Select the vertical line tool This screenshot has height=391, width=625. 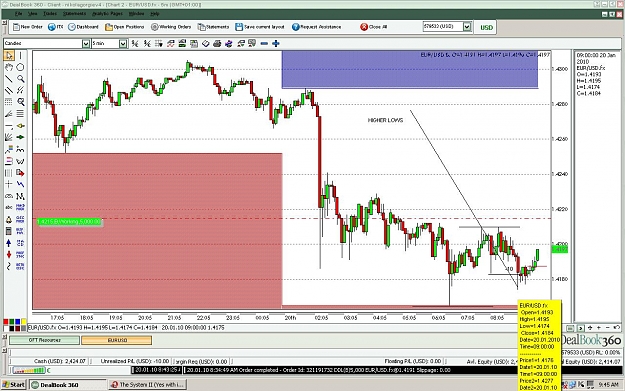20,55
